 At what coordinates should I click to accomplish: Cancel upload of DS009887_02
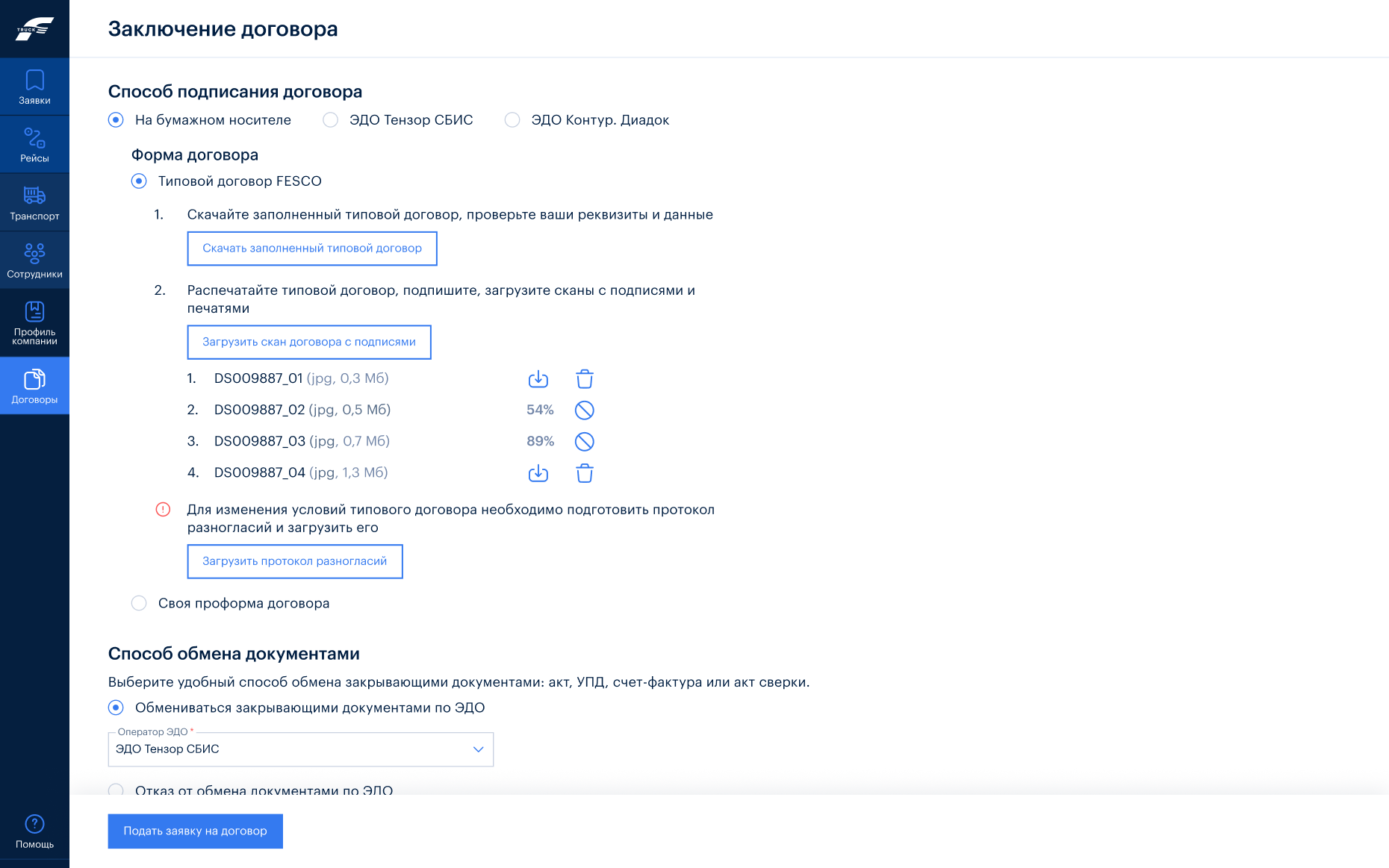pos(585,410)
